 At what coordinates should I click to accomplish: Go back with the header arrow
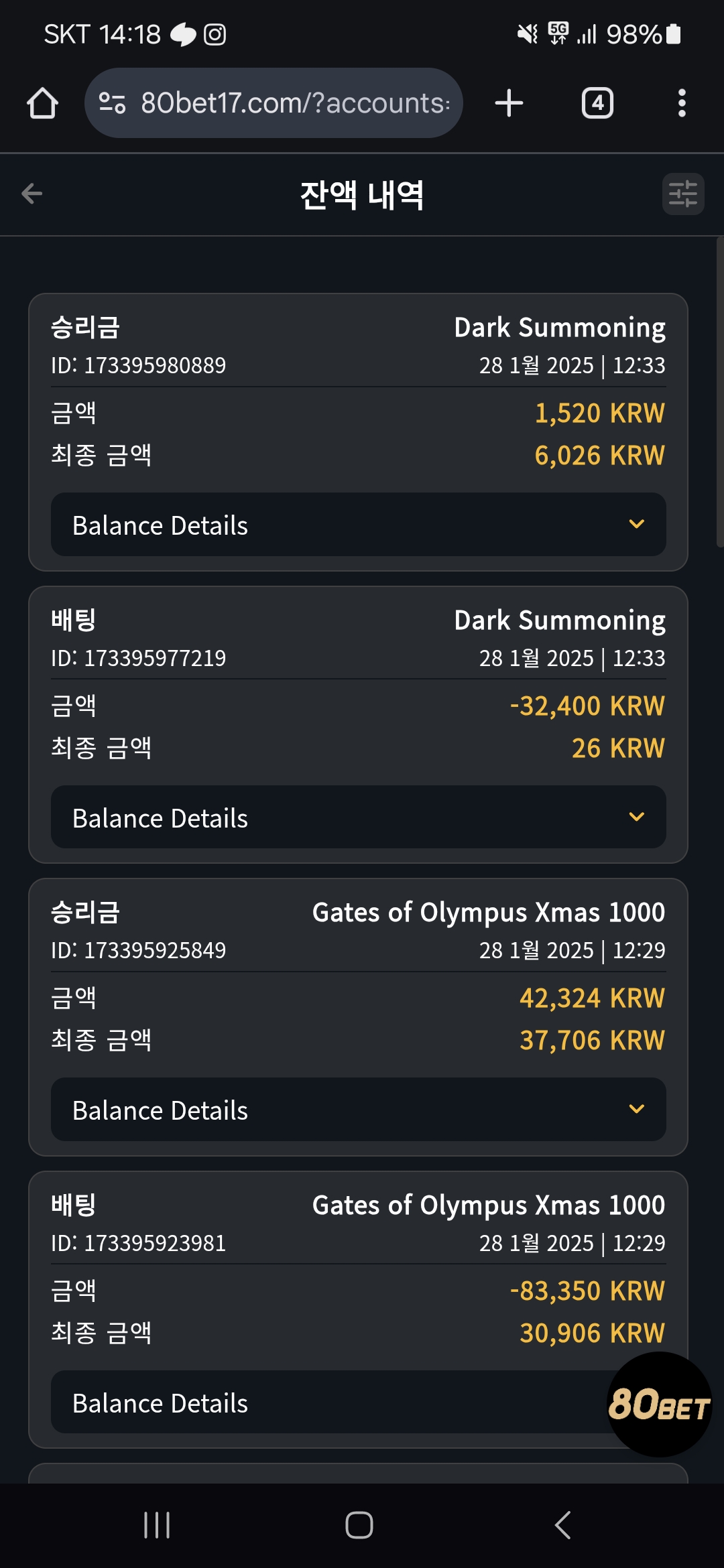32,194
